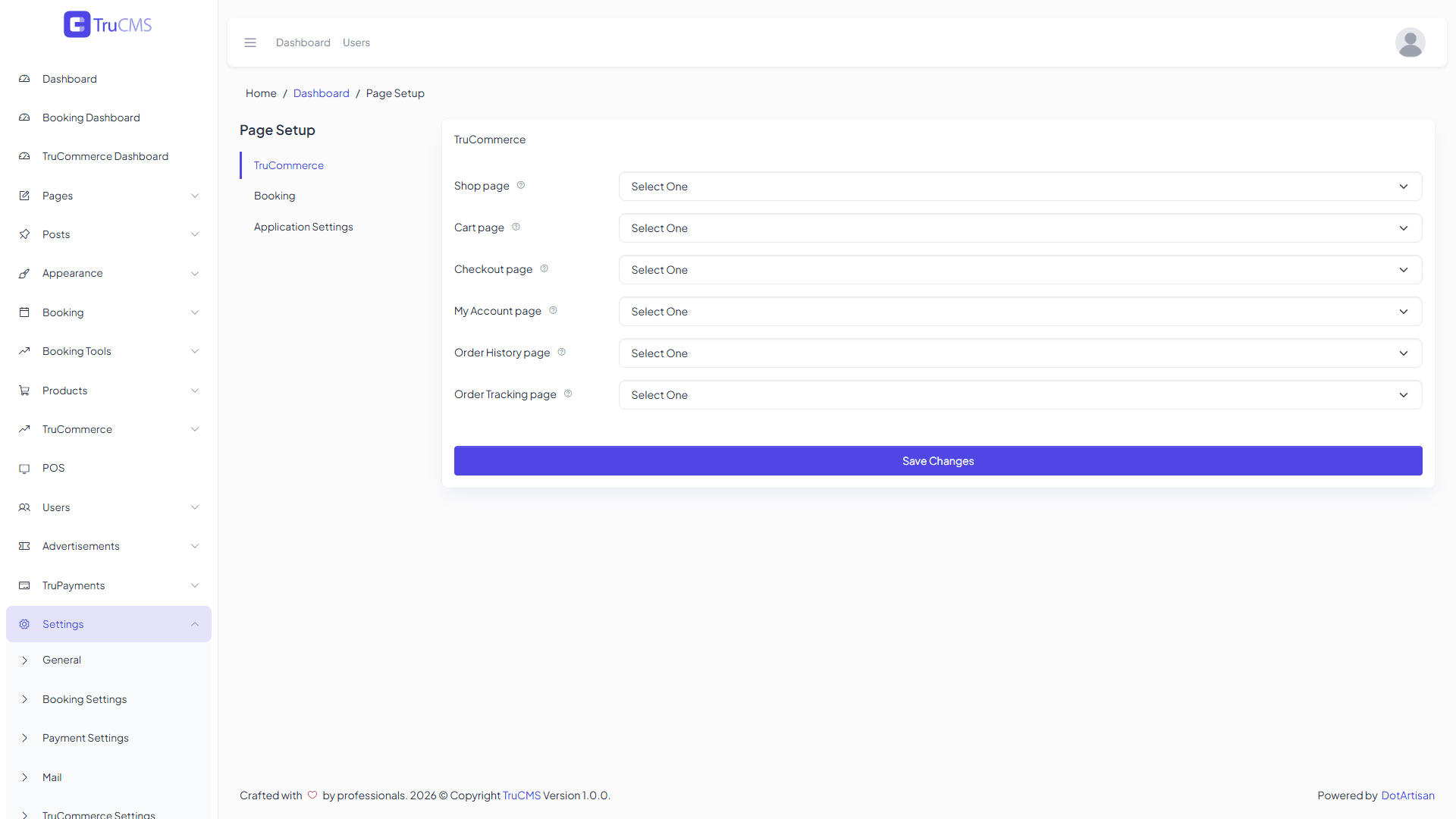The image size is (1456, 819).
Task: Open Dashboard in the top navigation
Action: tap(303, 42)
